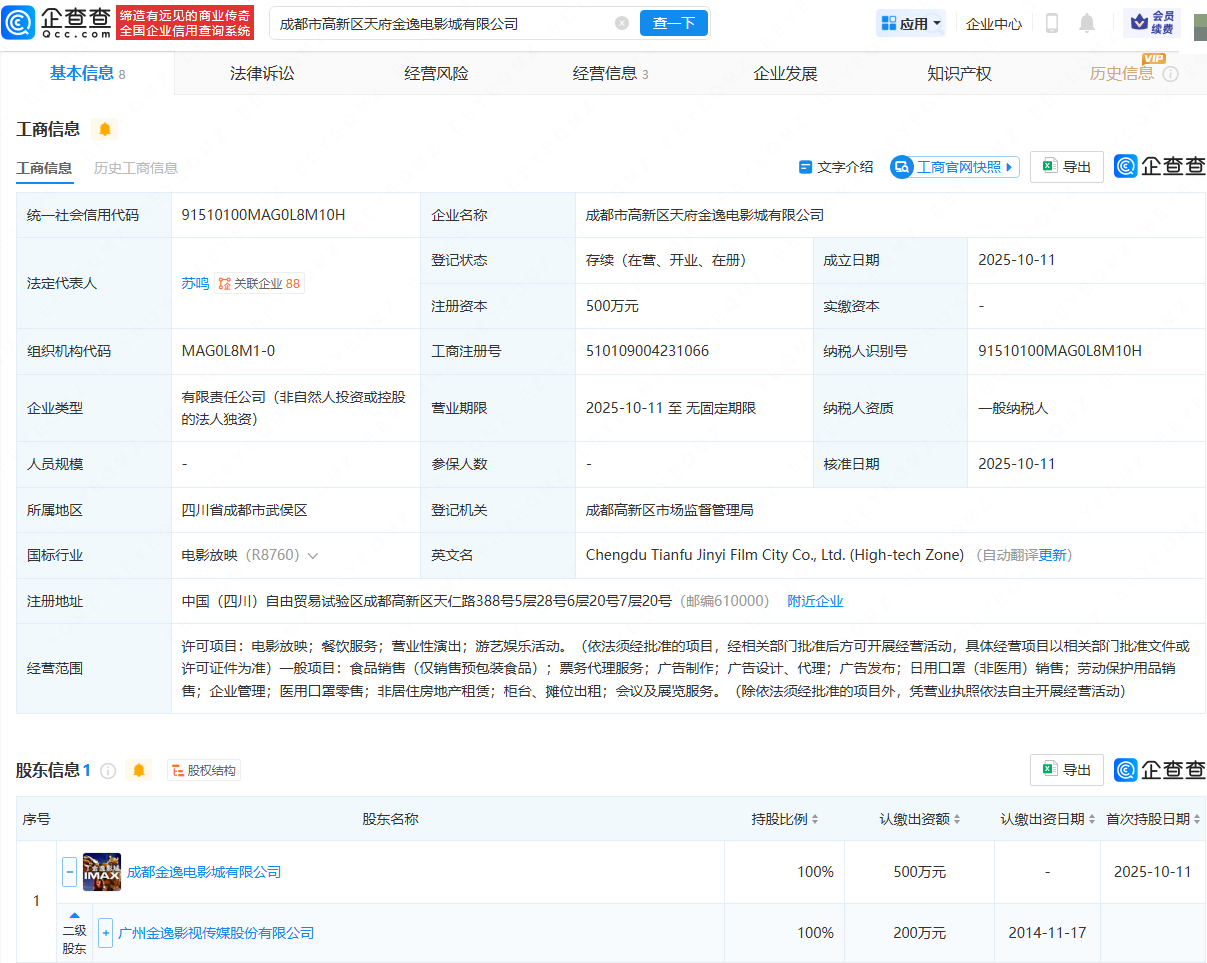This screenshot has width=1207, height=963.
Task: Open the 历史工商信息 sub-tab
Action: [136, 168]
